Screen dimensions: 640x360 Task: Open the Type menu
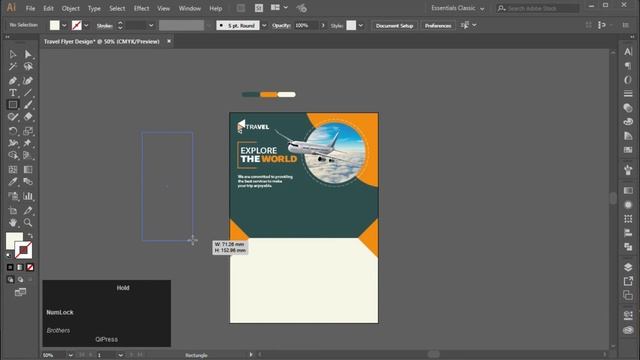[x=94, y=8]
